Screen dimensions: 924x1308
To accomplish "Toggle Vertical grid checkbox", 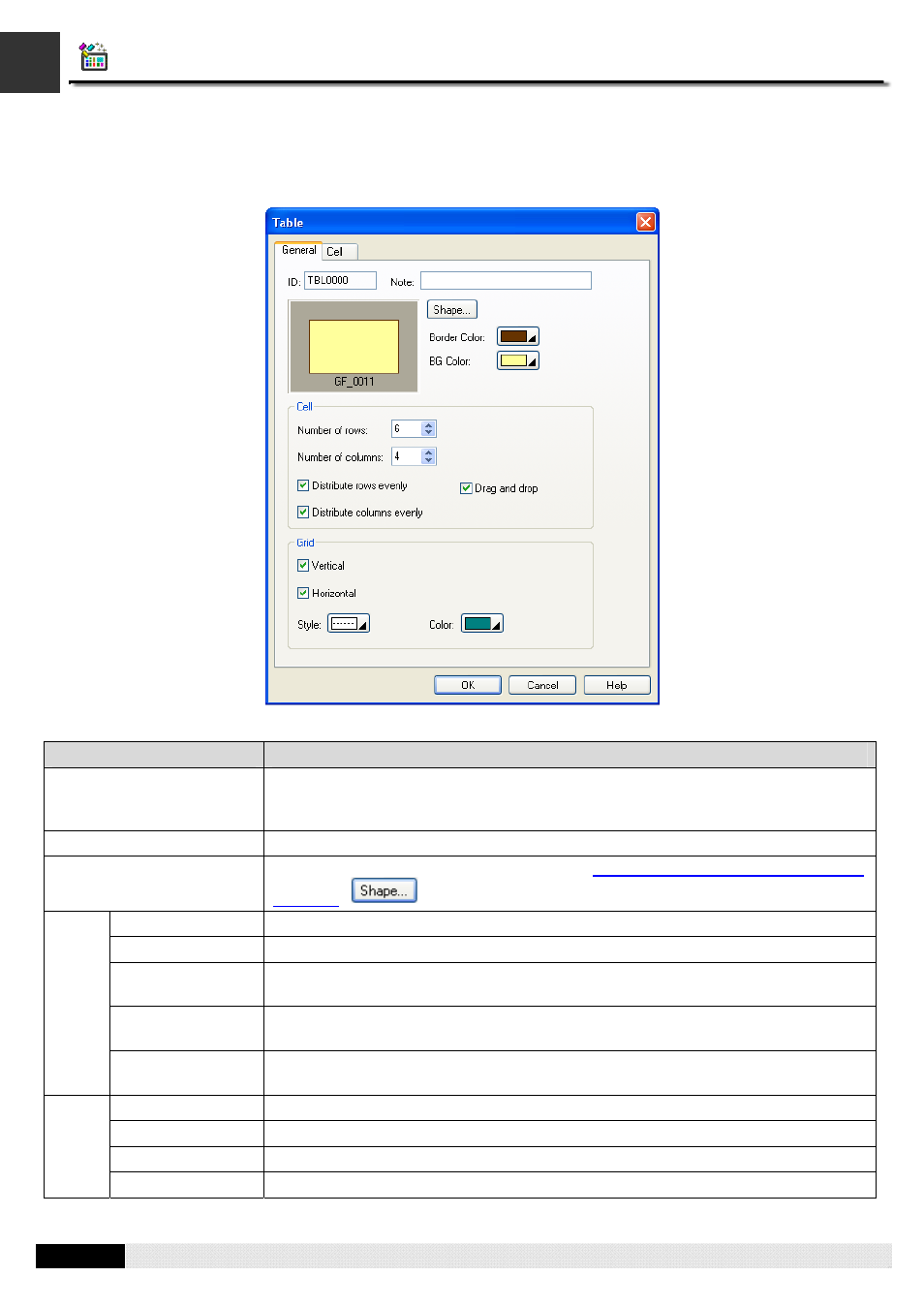I will point(303,565).
